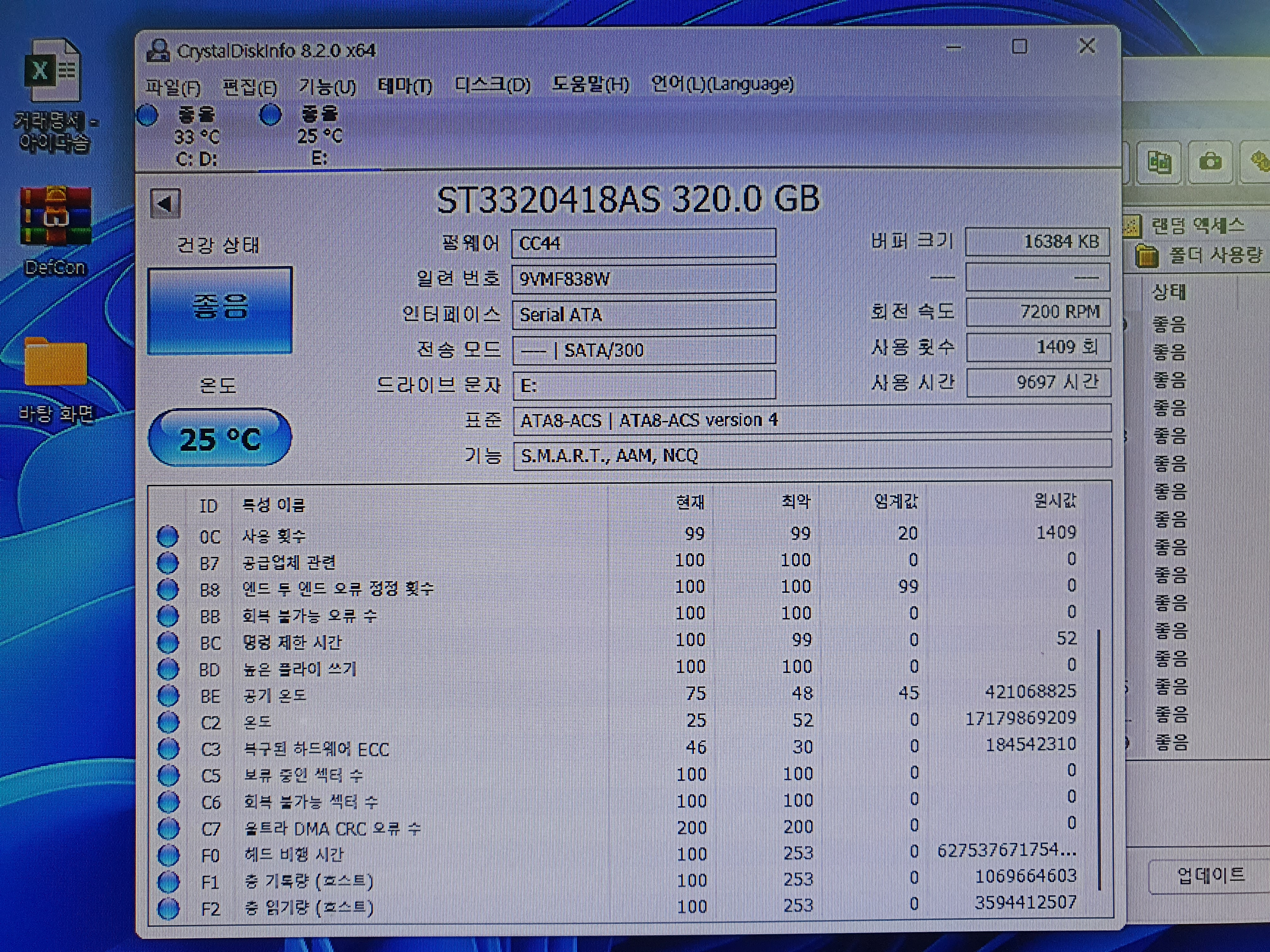Click the CrystalDiskInfo title bar icon

(158, 50)
